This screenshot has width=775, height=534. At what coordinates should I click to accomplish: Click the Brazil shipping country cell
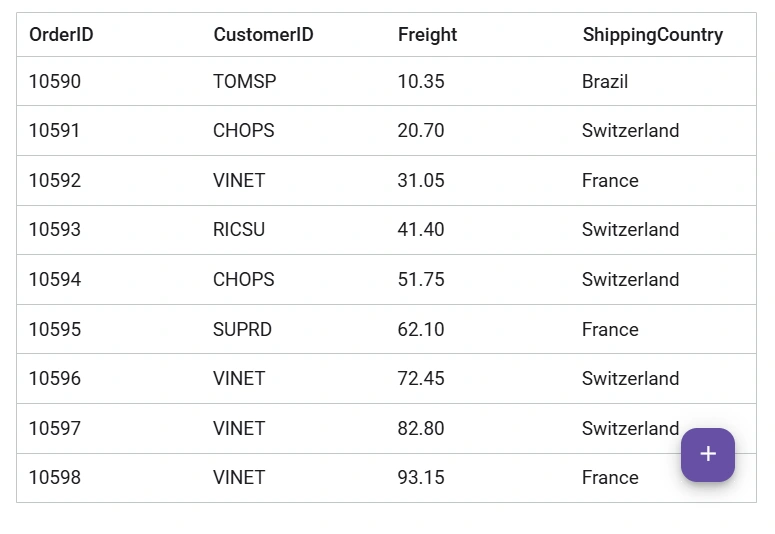point(605,82)
